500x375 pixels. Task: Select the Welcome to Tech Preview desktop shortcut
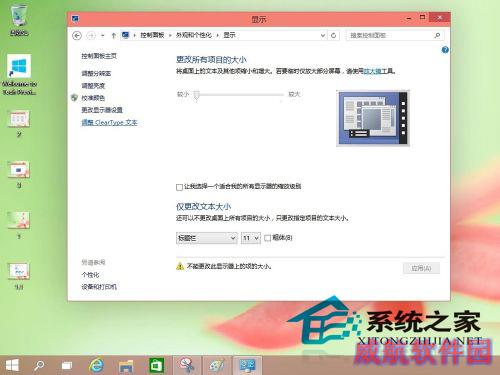tap(19, 75)
